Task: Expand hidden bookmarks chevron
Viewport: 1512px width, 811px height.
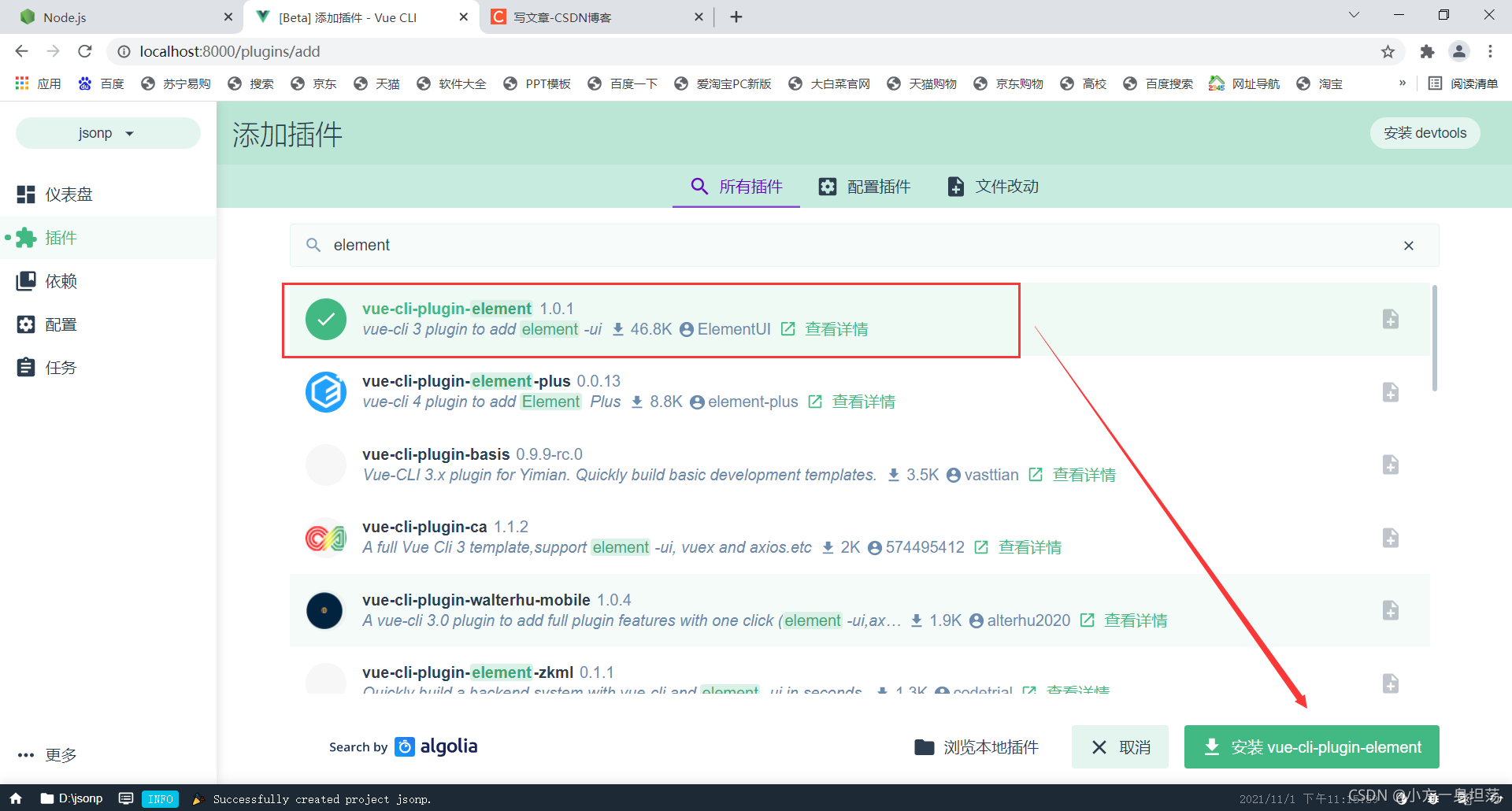Action: pyautogui.click(x=1403, y=83)
